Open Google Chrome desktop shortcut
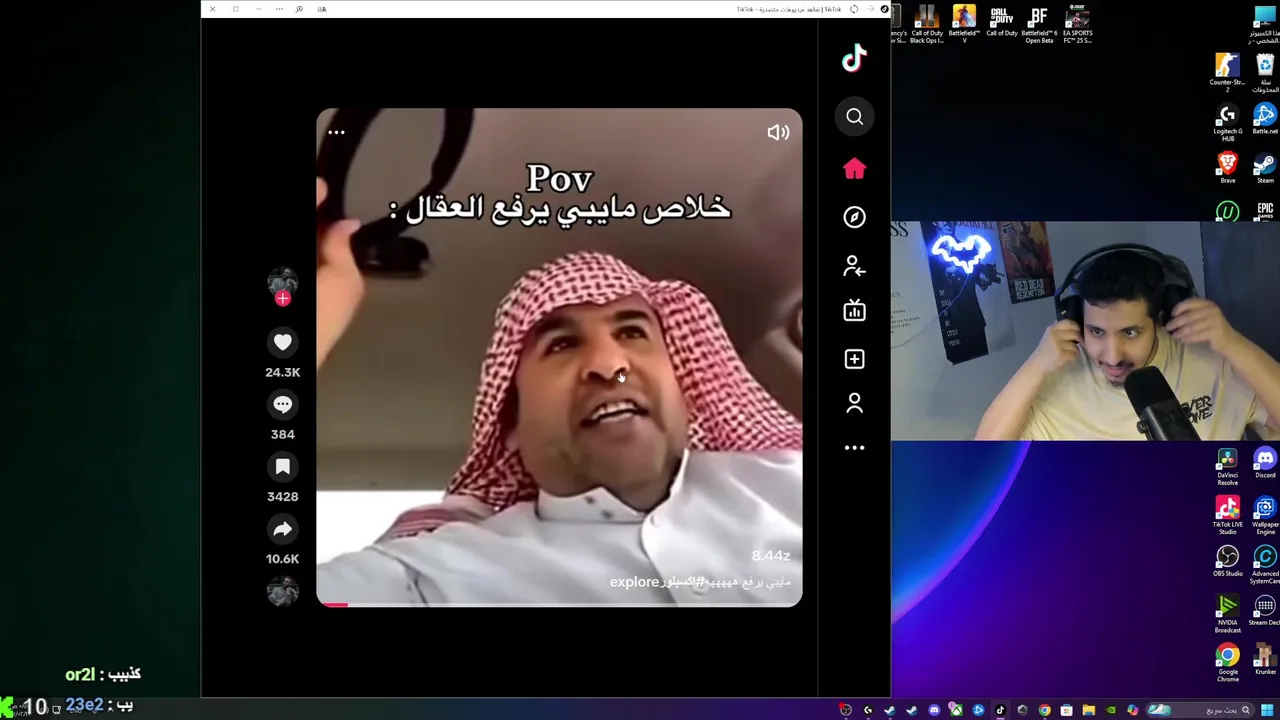 tap(1227, 663)
